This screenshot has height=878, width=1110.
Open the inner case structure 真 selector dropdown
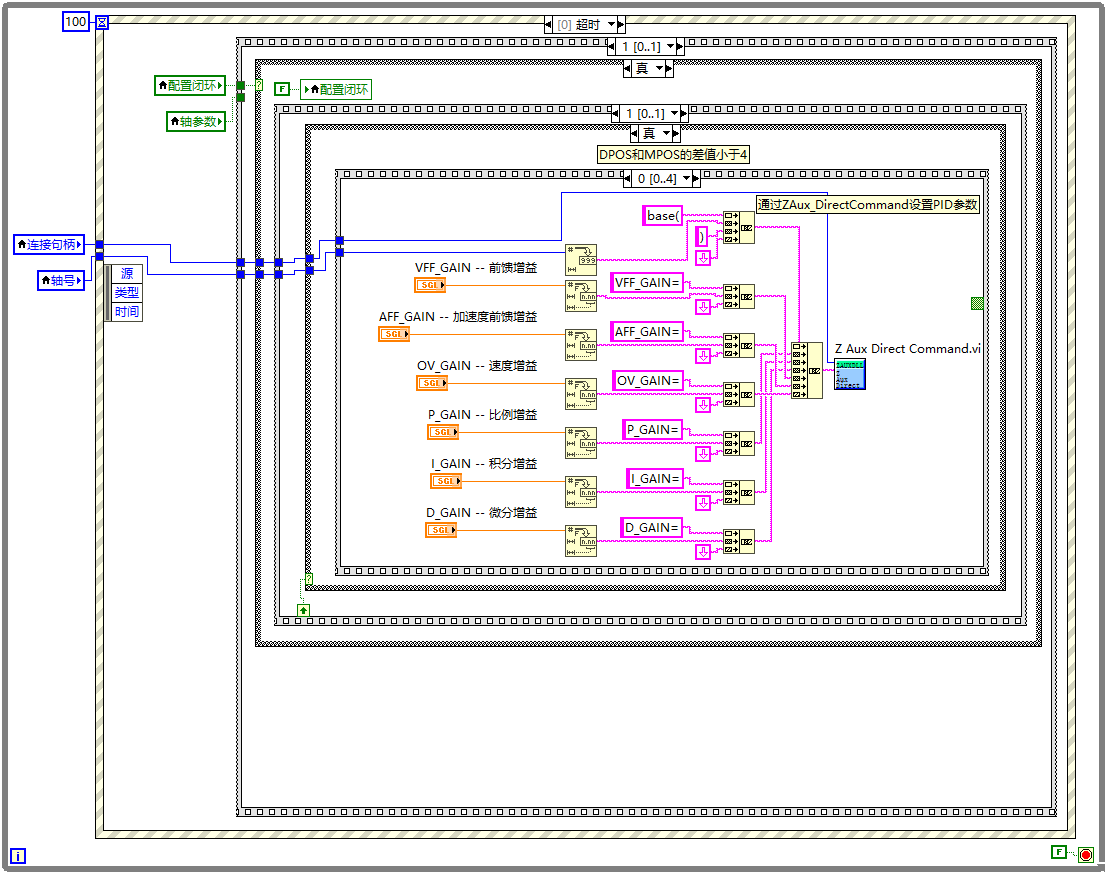[665, 133]
